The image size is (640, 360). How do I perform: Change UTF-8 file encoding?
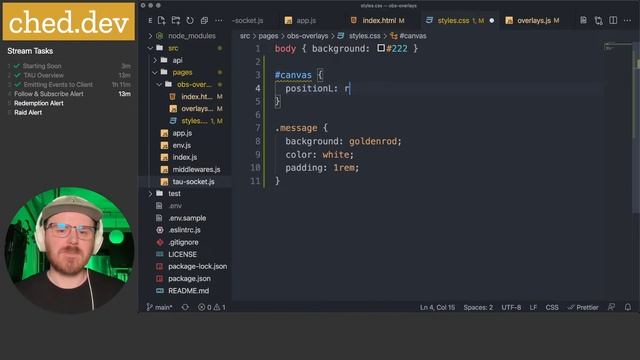pyautogui.click(x=511, y=307)
